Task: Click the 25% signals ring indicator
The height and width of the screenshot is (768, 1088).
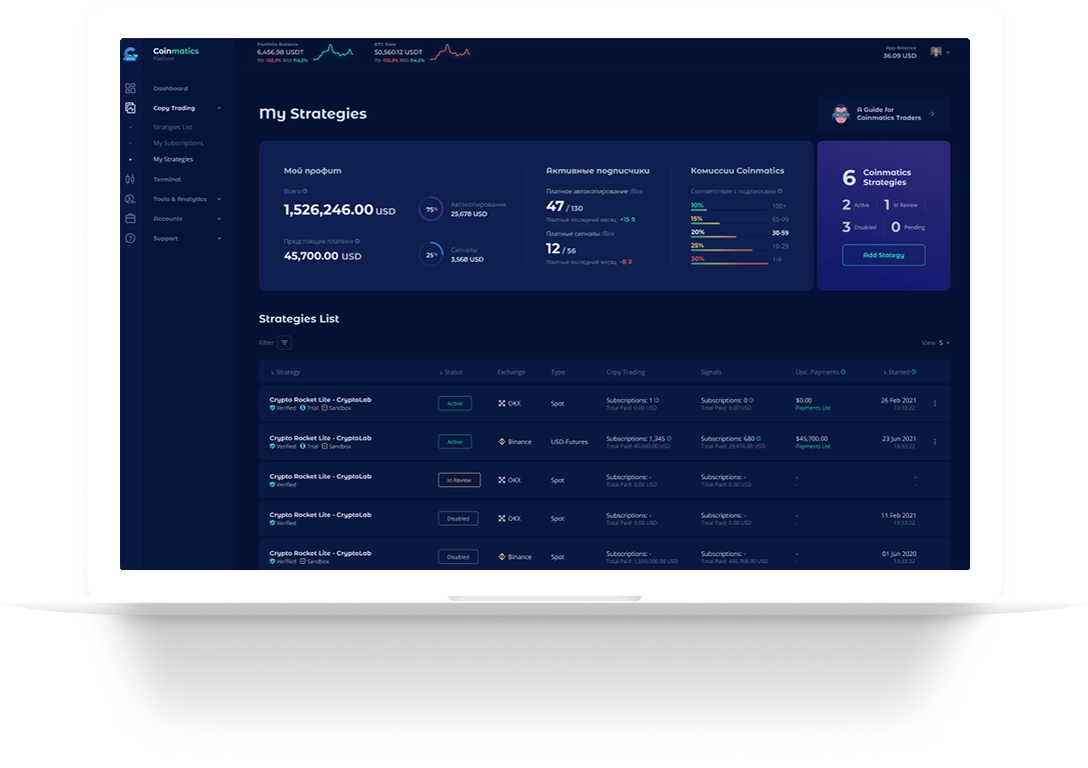Action: coord(431,255)
